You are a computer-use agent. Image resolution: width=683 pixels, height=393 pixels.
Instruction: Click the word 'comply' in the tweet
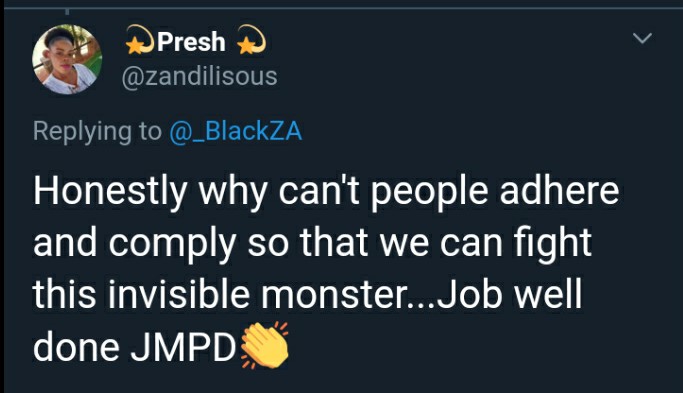172,245
